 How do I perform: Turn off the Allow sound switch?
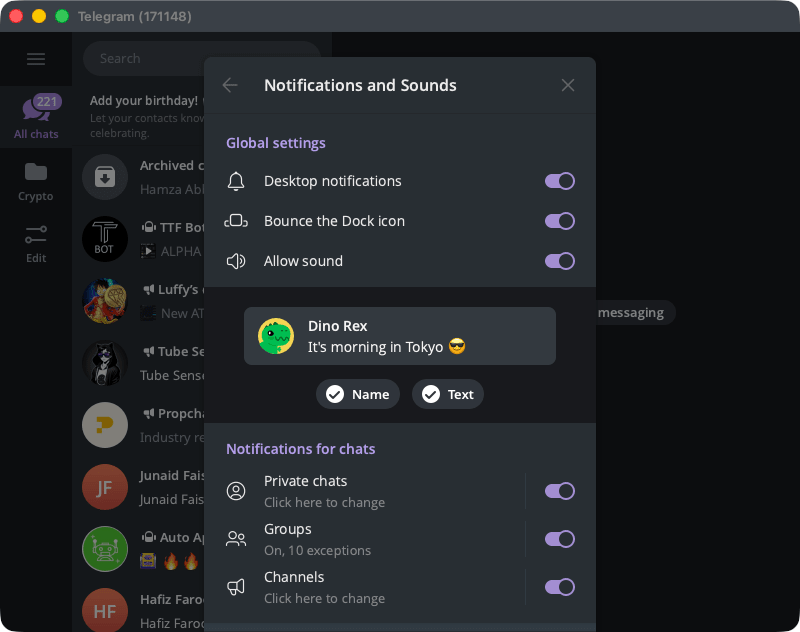pyautogui.click(x=559, y=261)
